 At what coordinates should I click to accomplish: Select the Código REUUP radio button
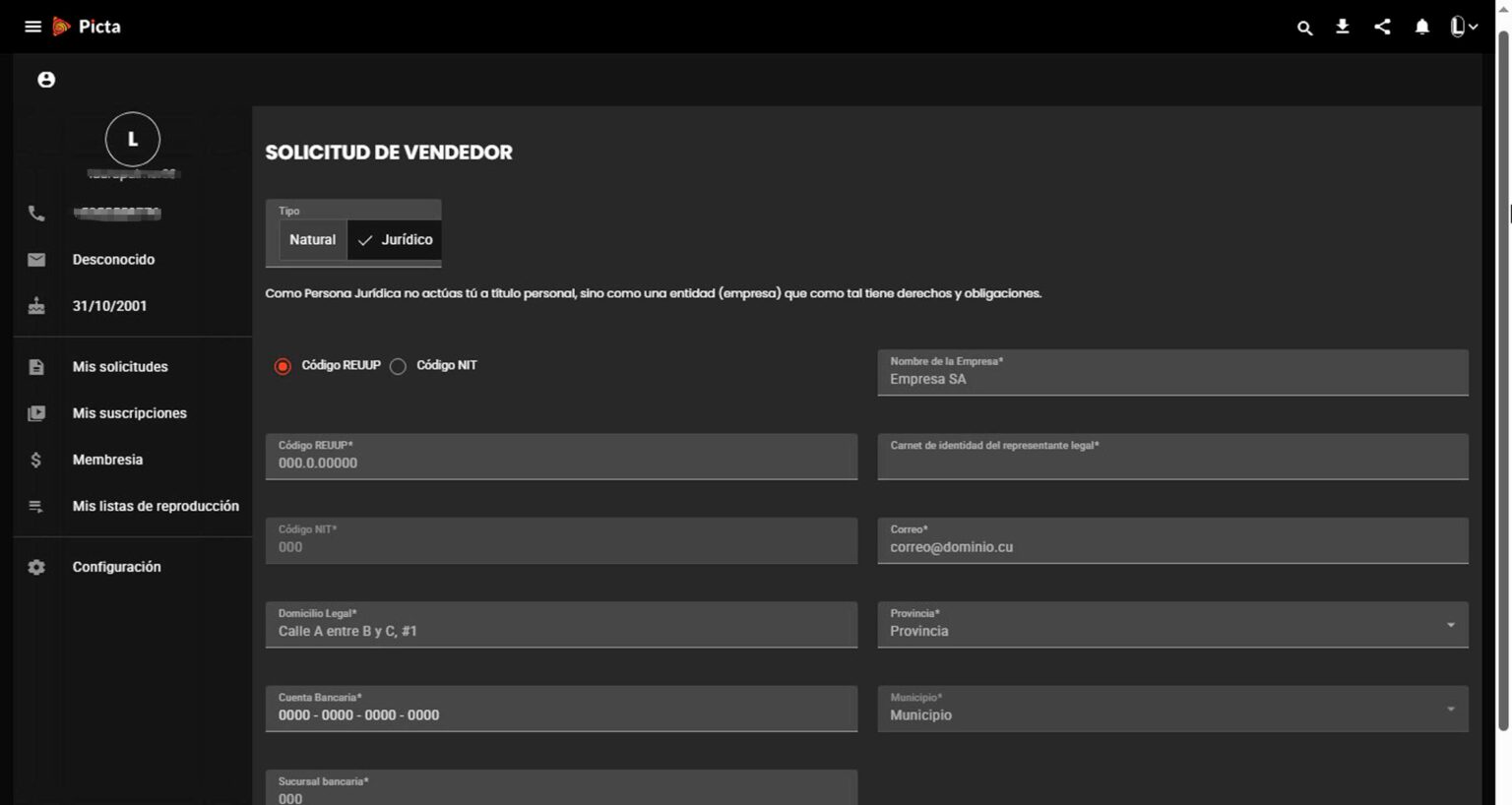283,366
